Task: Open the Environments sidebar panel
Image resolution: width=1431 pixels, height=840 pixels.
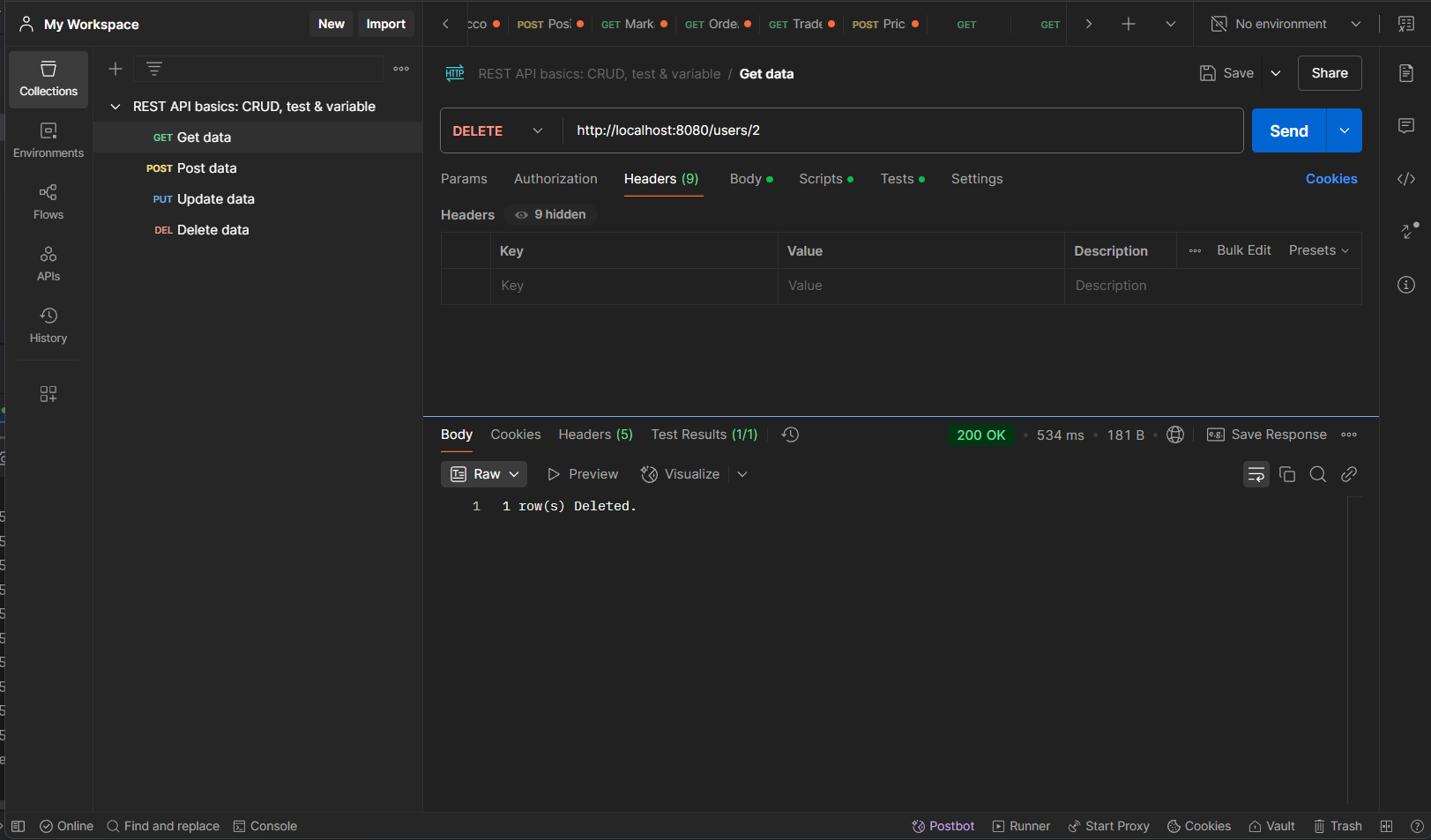Action: pos(48,141)
